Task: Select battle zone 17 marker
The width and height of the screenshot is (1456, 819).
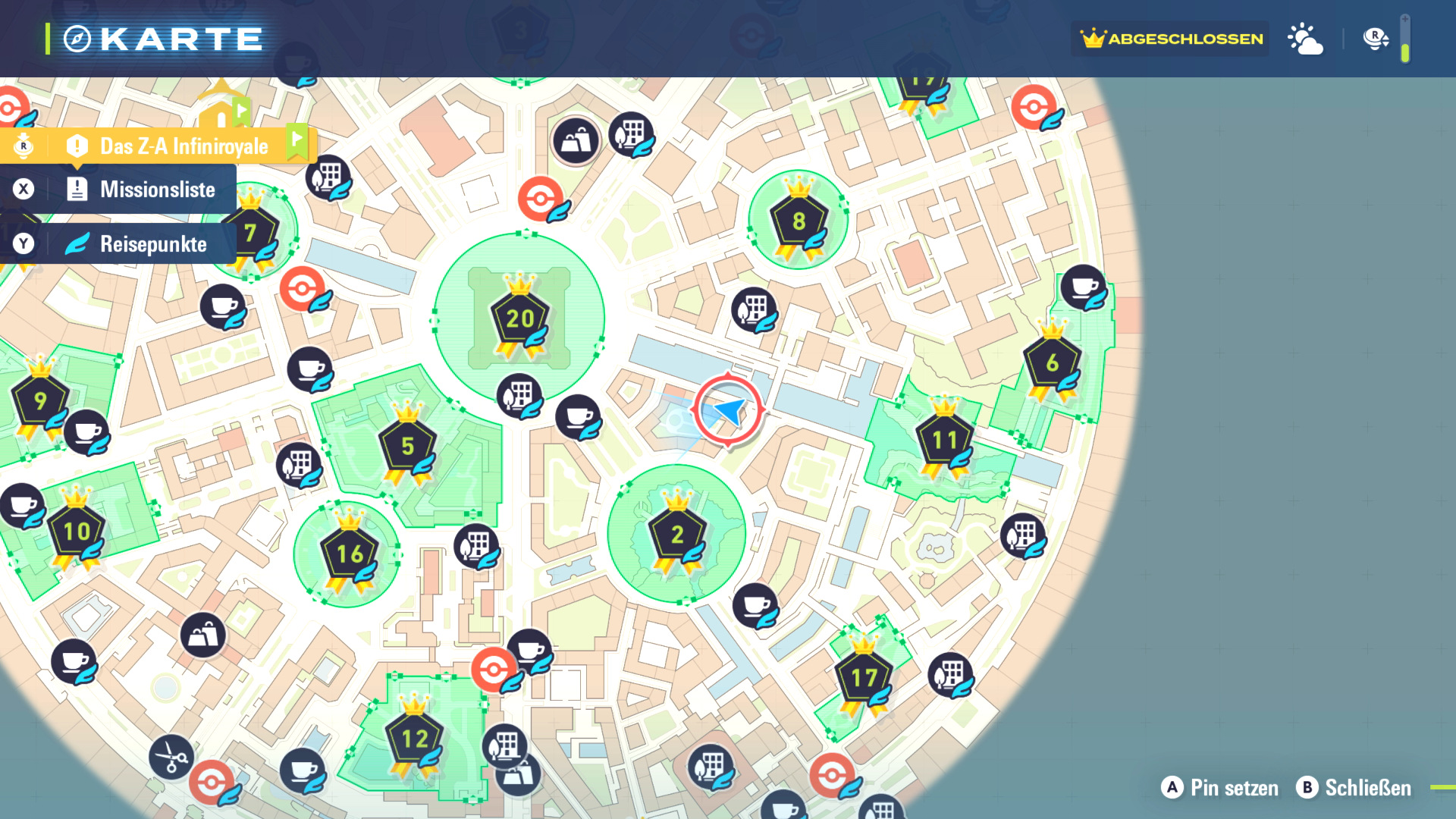Action: point(864,677)
